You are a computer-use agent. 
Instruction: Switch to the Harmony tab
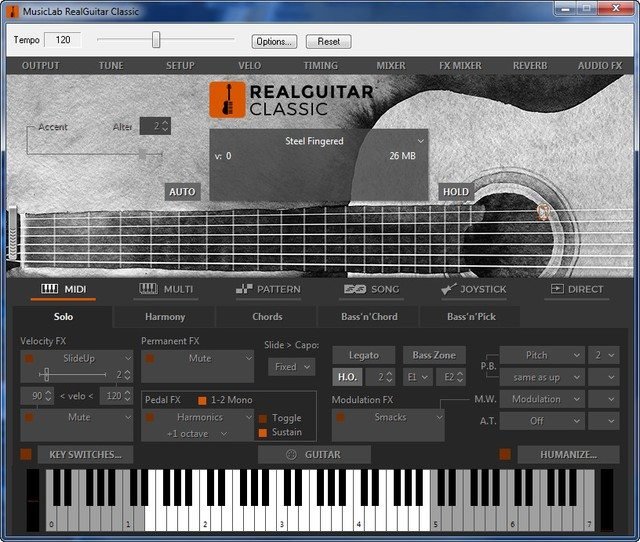point(165,317)
